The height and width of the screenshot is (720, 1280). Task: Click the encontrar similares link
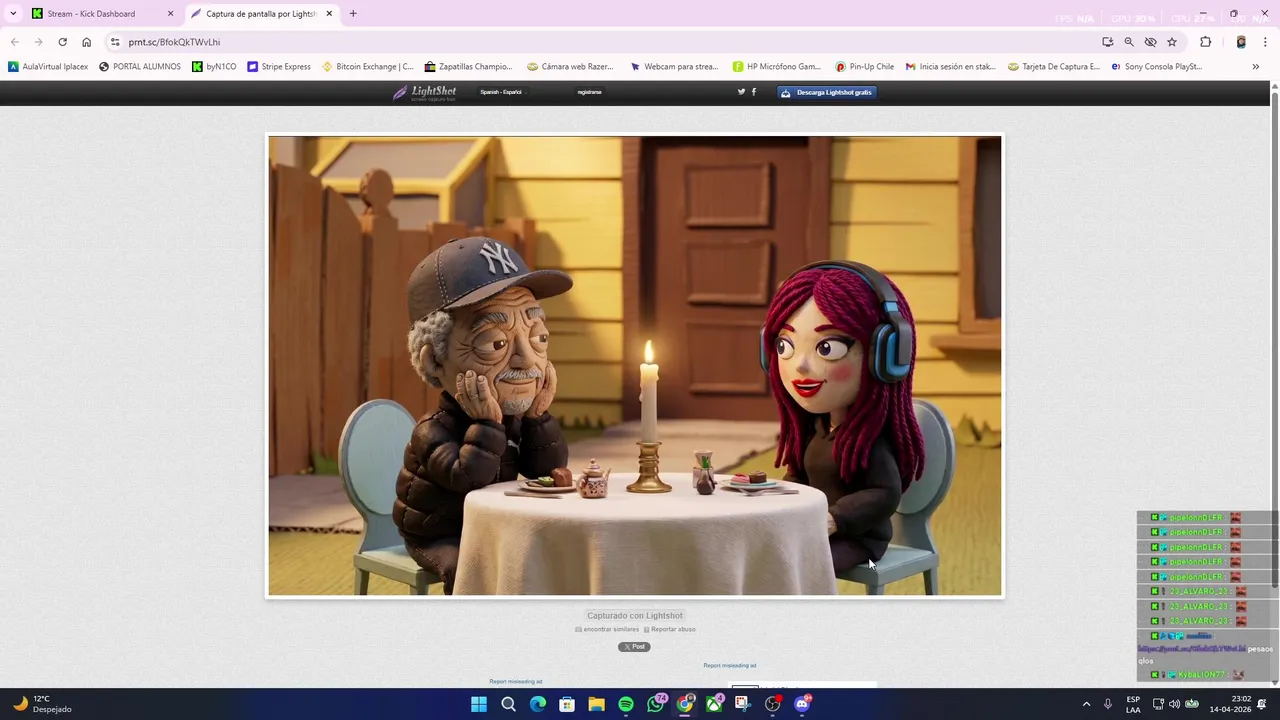[x=607, y=630]
